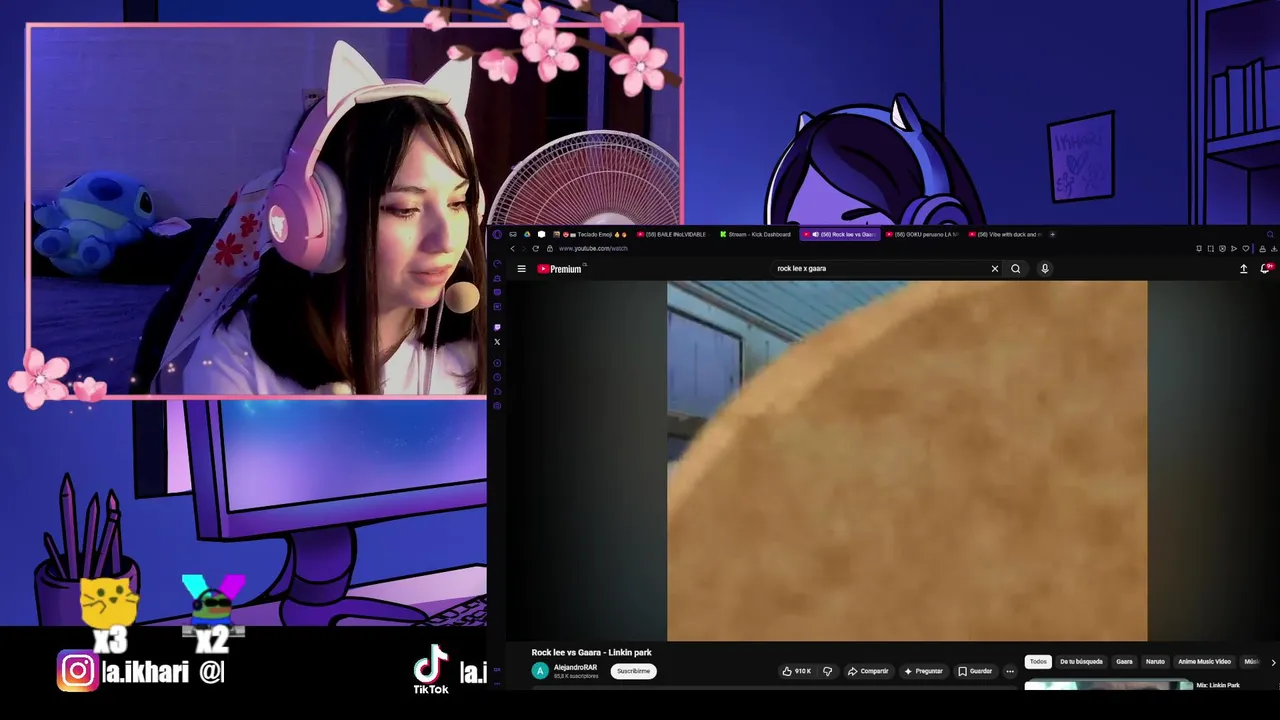
Task: Save video with the Guardar button
Action: [975, 671]
